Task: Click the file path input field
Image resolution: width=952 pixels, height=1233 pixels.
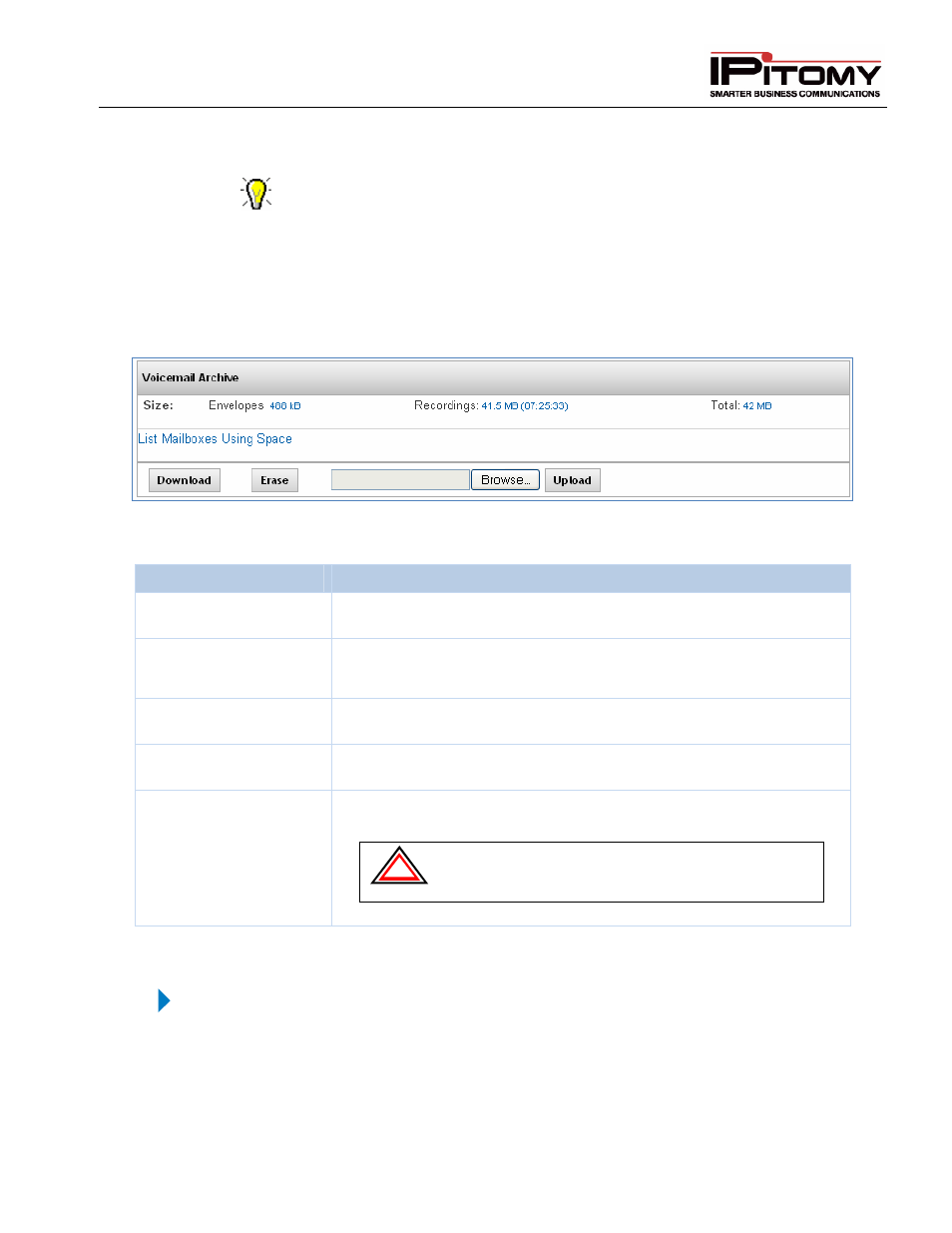Action: point(400,480)
